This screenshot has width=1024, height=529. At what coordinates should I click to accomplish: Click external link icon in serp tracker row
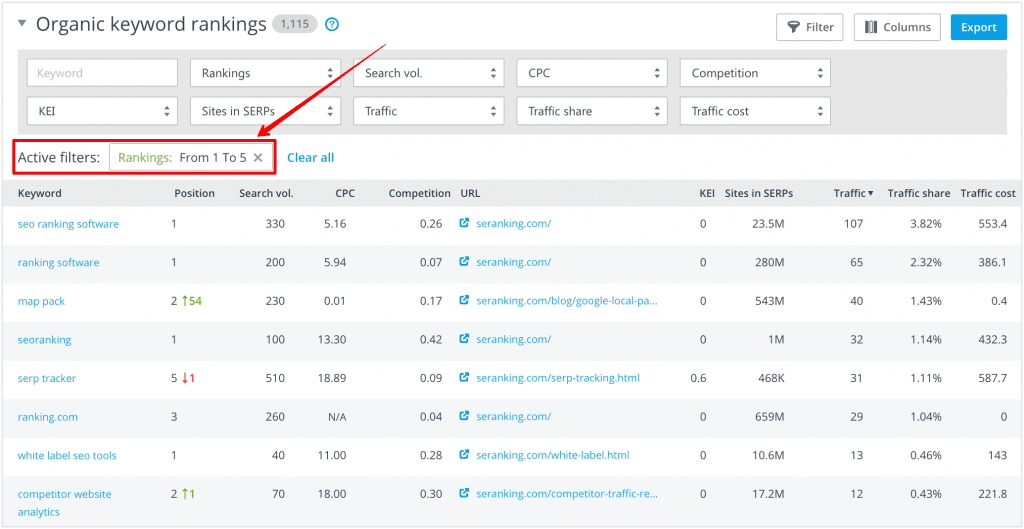point(464,377)
